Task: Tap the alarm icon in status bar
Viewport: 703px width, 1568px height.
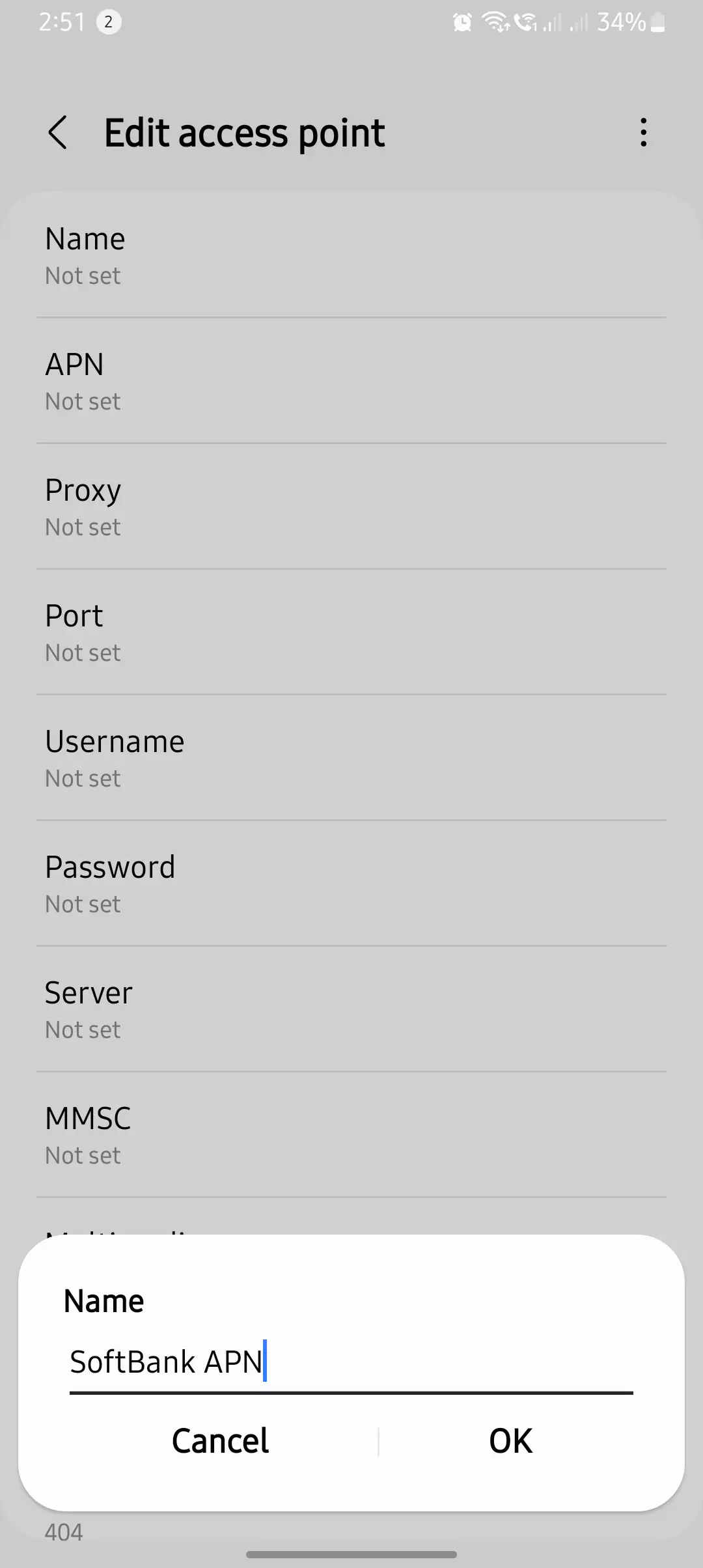Action: [x=462, y=23]
